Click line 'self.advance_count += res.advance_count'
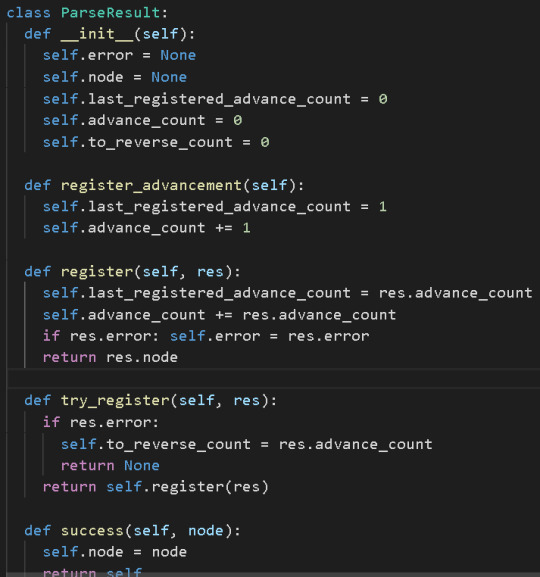The image size is (540, 577). 219,315
